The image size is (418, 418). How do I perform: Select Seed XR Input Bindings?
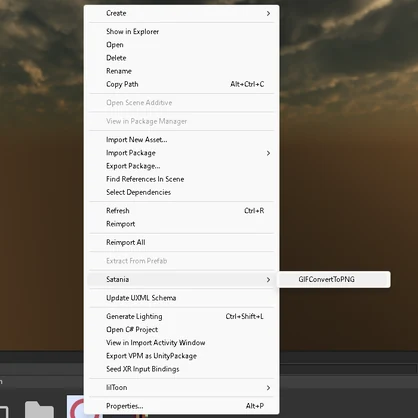181,369
